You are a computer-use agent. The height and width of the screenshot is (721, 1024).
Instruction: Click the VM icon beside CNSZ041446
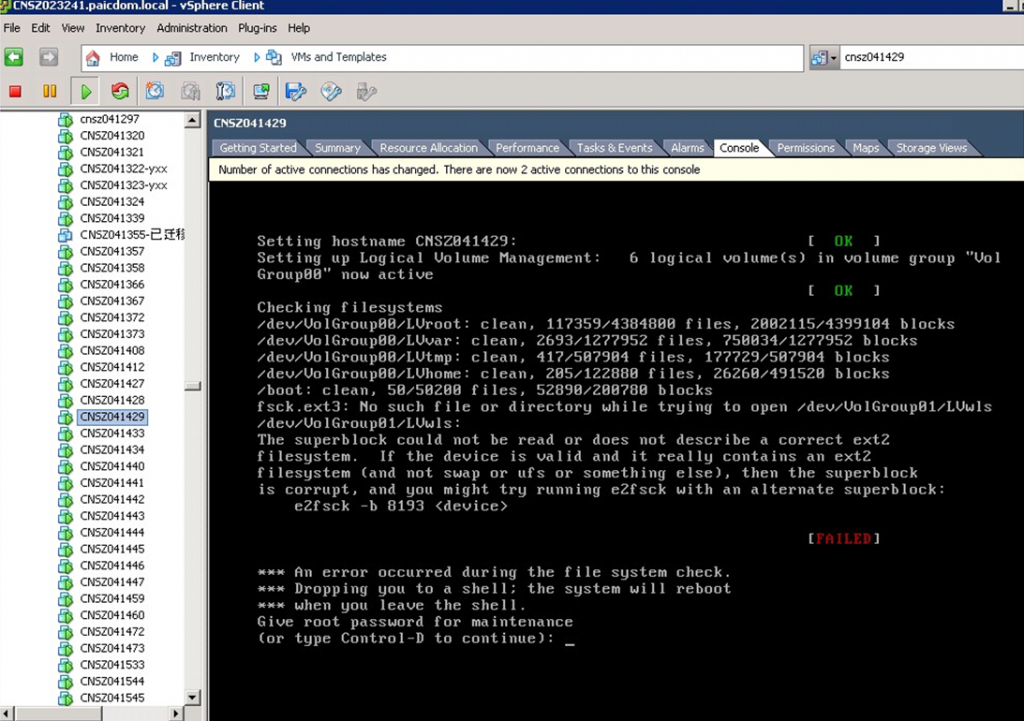pos(65,566)
